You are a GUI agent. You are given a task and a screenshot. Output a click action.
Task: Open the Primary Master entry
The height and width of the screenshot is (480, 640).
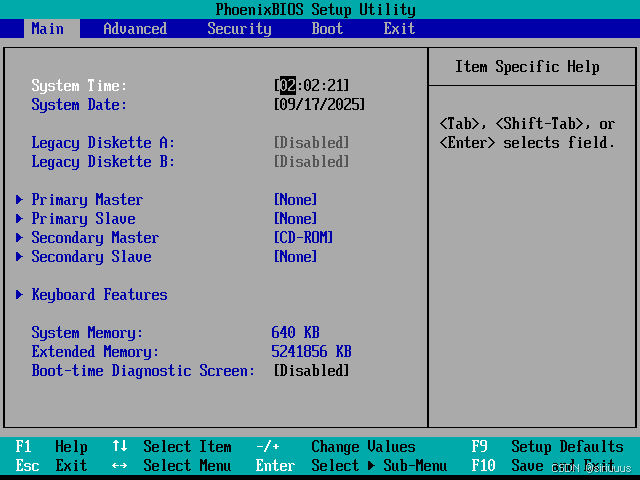point(87,200)
